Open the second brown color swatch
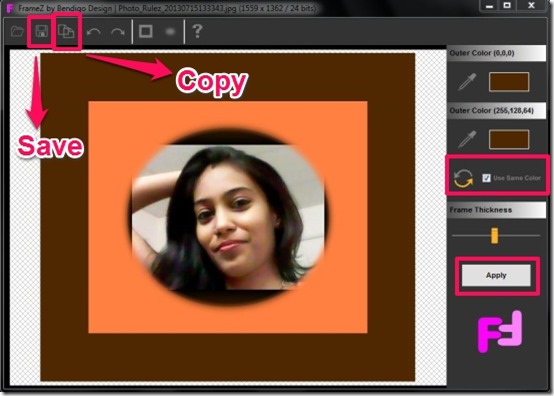The height and width of the screenshot is (396, 554). coord(509,139)
